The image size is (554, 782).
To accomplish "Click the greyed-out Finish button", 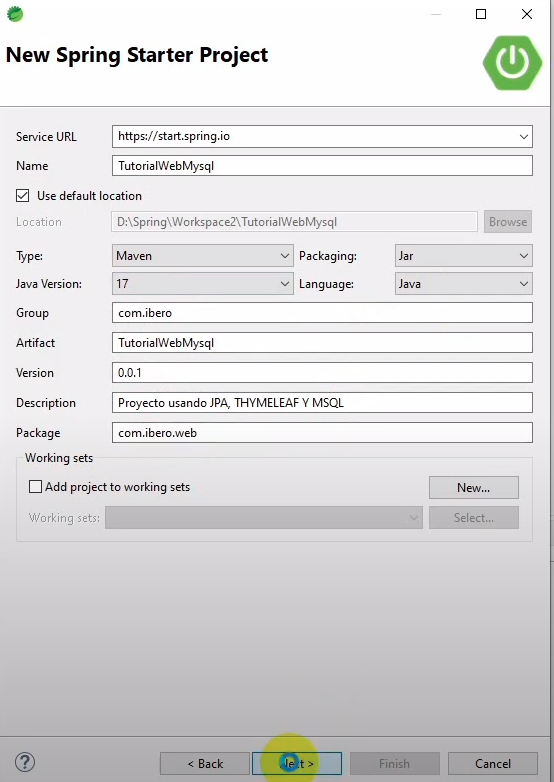I will (x=394, y=764).
